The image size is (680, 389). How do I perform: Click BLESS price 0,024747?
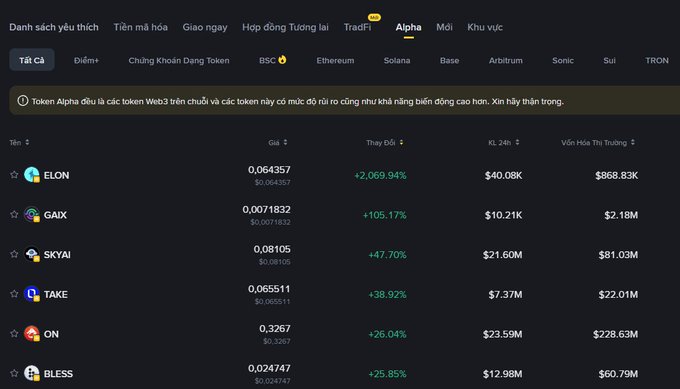click(x=269, y=368)
